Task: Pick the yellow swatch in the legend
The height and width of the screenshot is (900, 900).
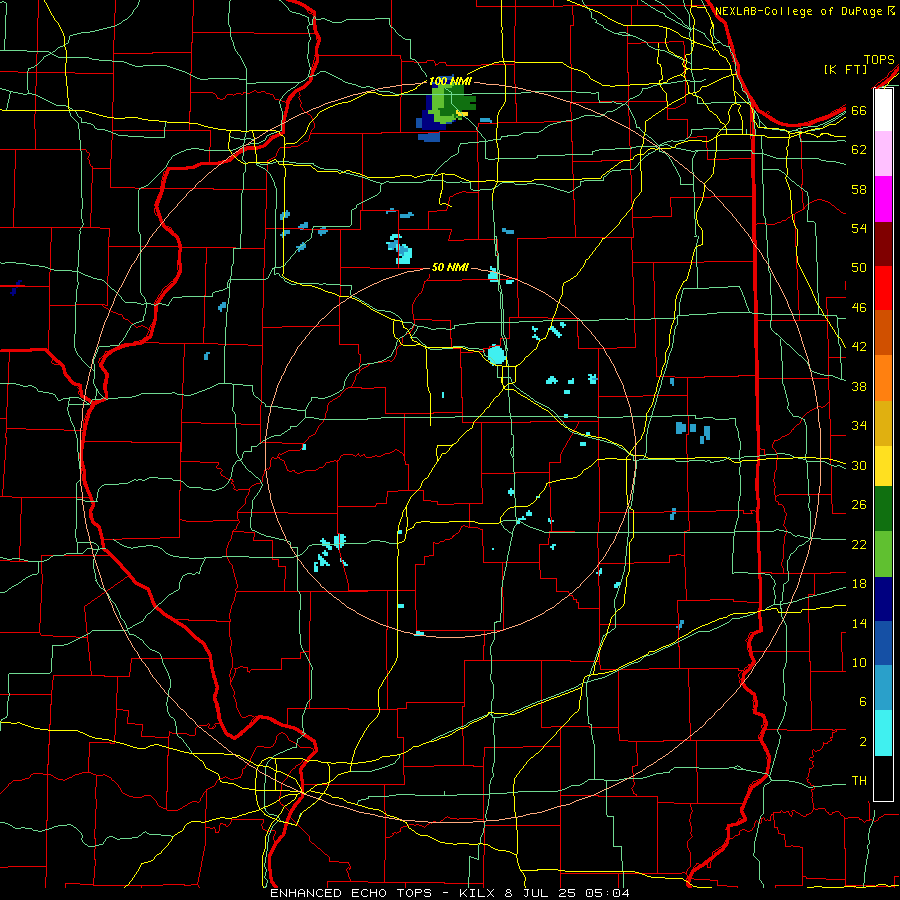Action: 883,466
